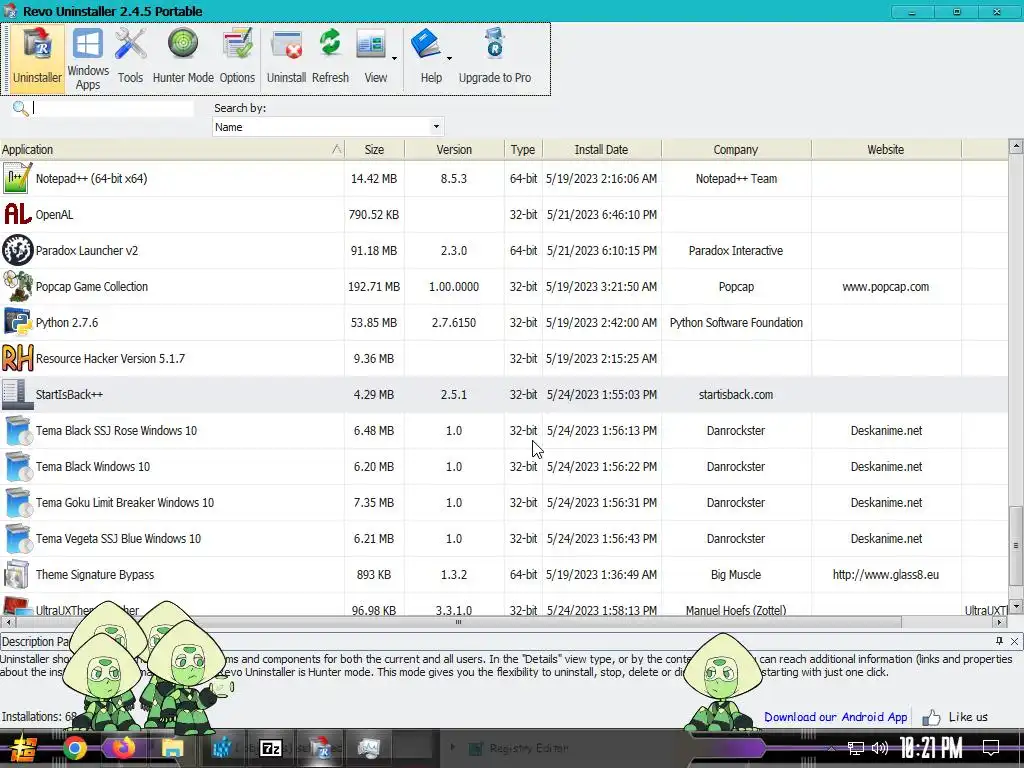Open the notification center icon
This screenshot has width=1024, height=768.
(x=991, y=748)
